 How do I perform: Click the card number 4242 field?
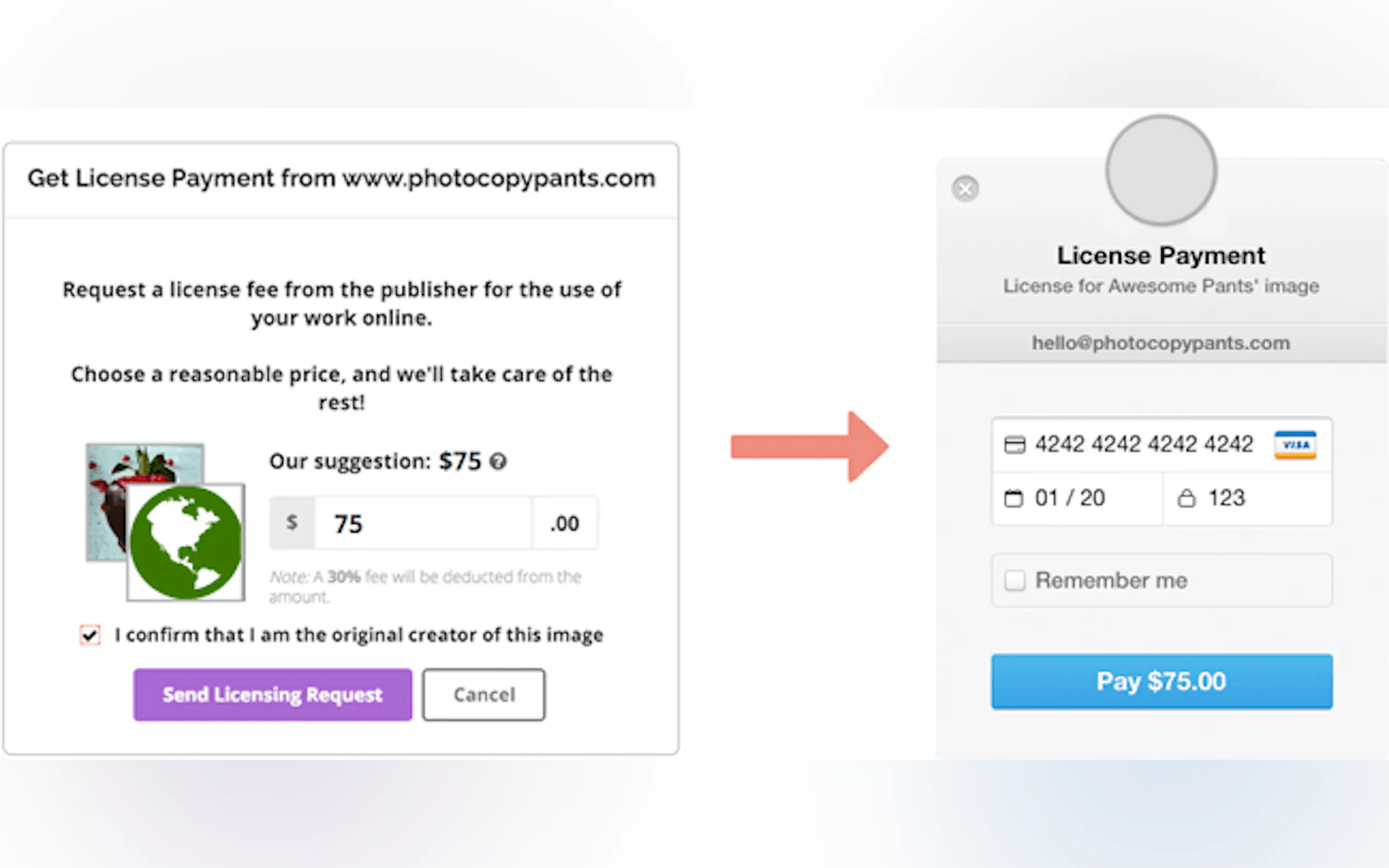[1144, 445]
